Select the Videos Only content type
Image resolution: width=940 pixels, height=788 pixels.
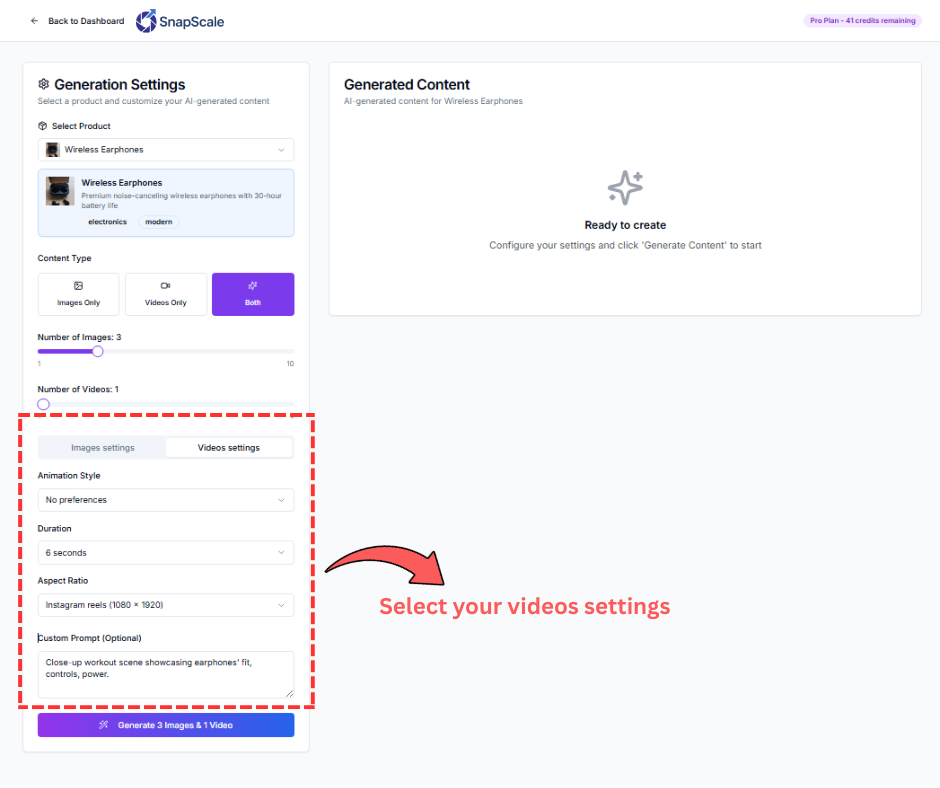coord(165,294)
